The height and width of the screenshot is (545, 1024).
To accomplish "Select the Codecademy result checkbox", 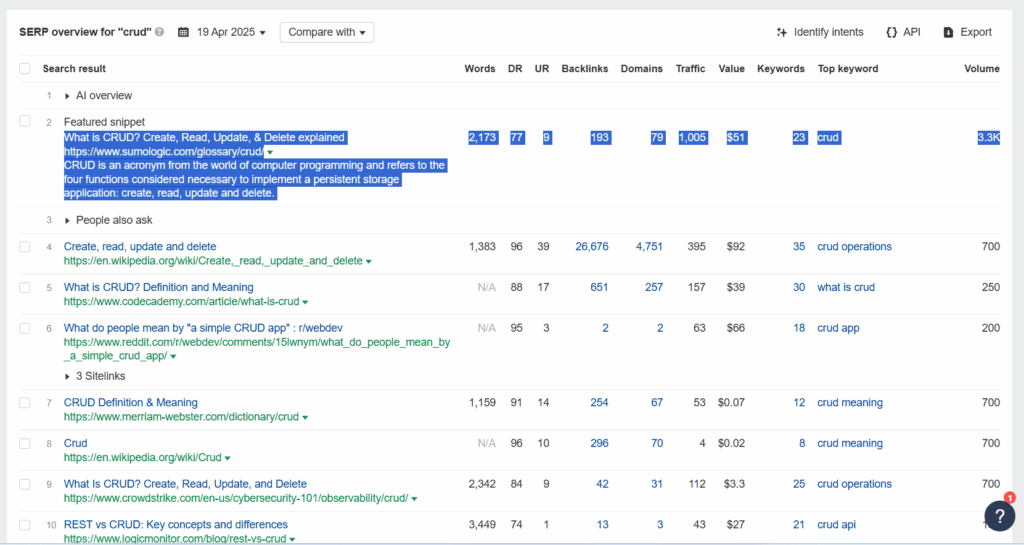I will click(x=25, y=287).
